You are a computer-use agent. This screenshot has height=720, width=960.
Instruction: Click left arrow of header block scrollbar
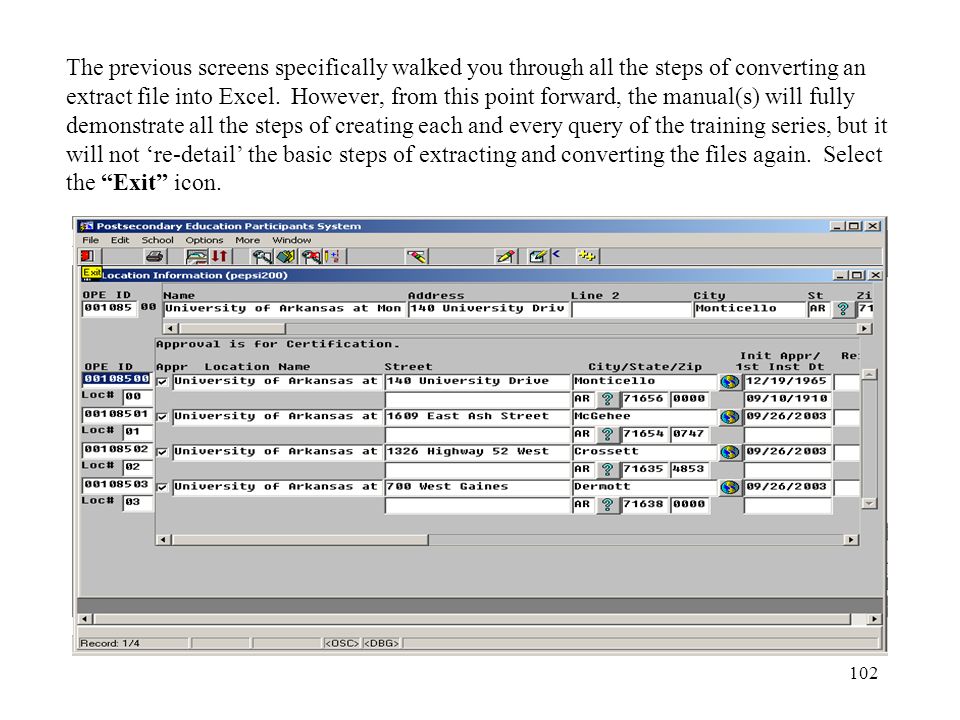click(171, 329)
